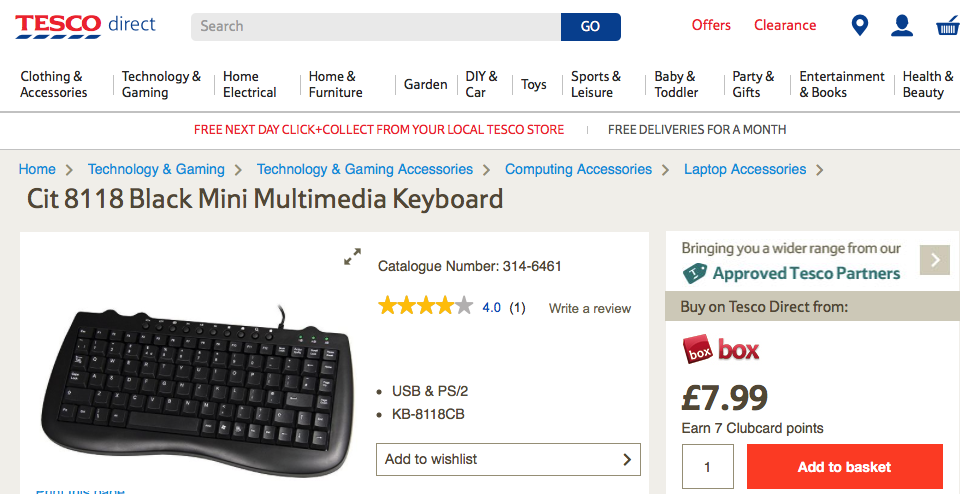Click the Write a review link
The height and width of the screenshot is (494, 960).
coord(590,308)
